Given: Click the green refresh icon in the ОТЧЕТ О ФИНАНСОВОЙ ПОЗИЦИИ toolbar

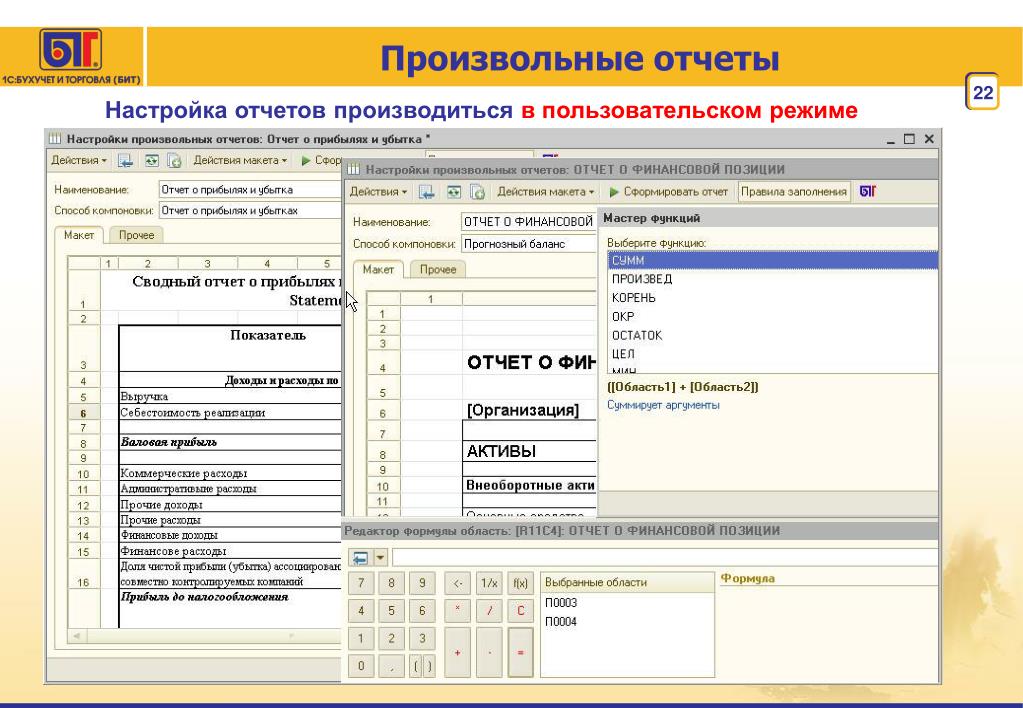Looking at the screenshot, I should click(453, 192).
